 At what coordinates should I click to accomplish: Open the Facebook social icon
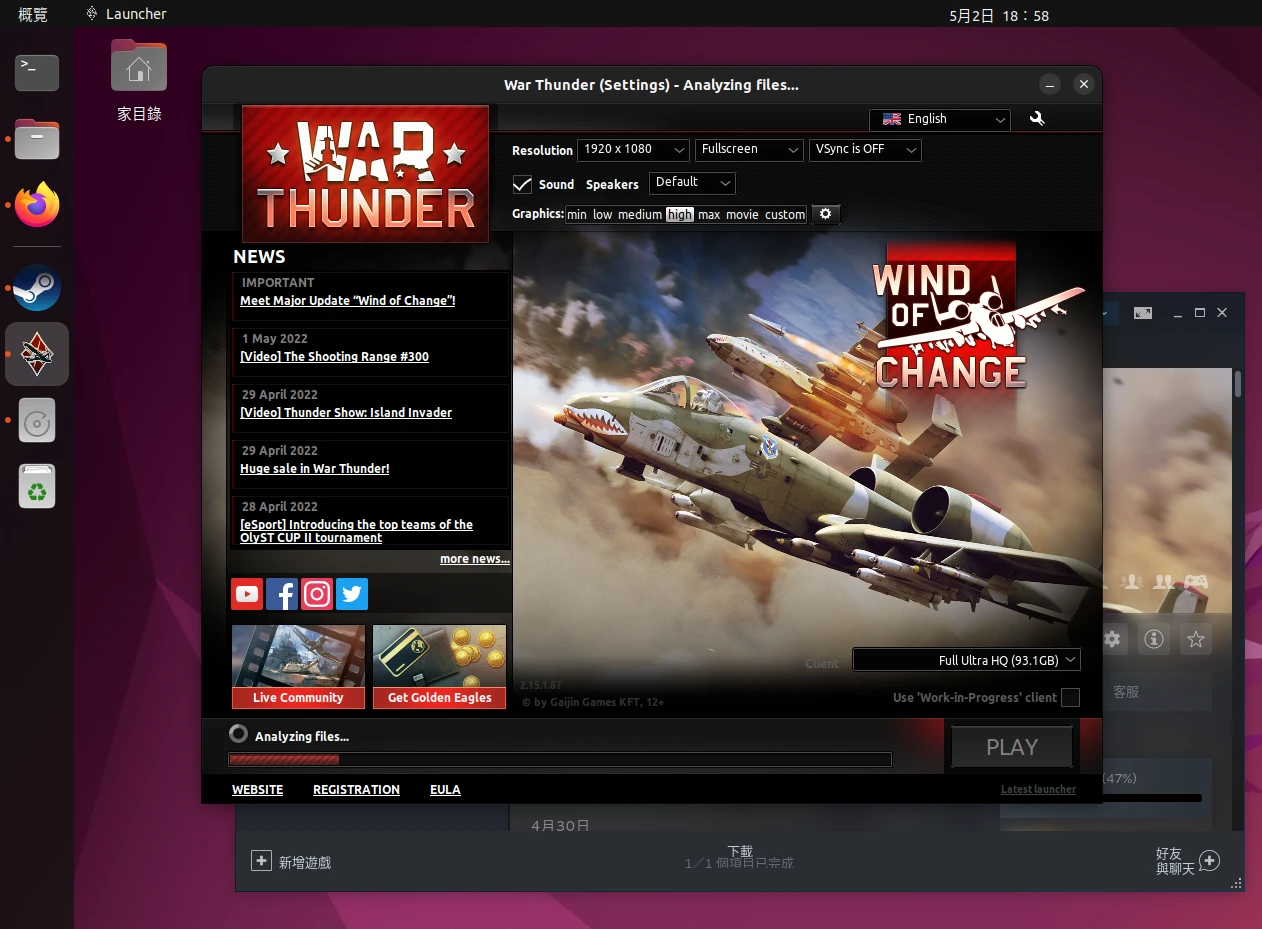click(282, 594)
